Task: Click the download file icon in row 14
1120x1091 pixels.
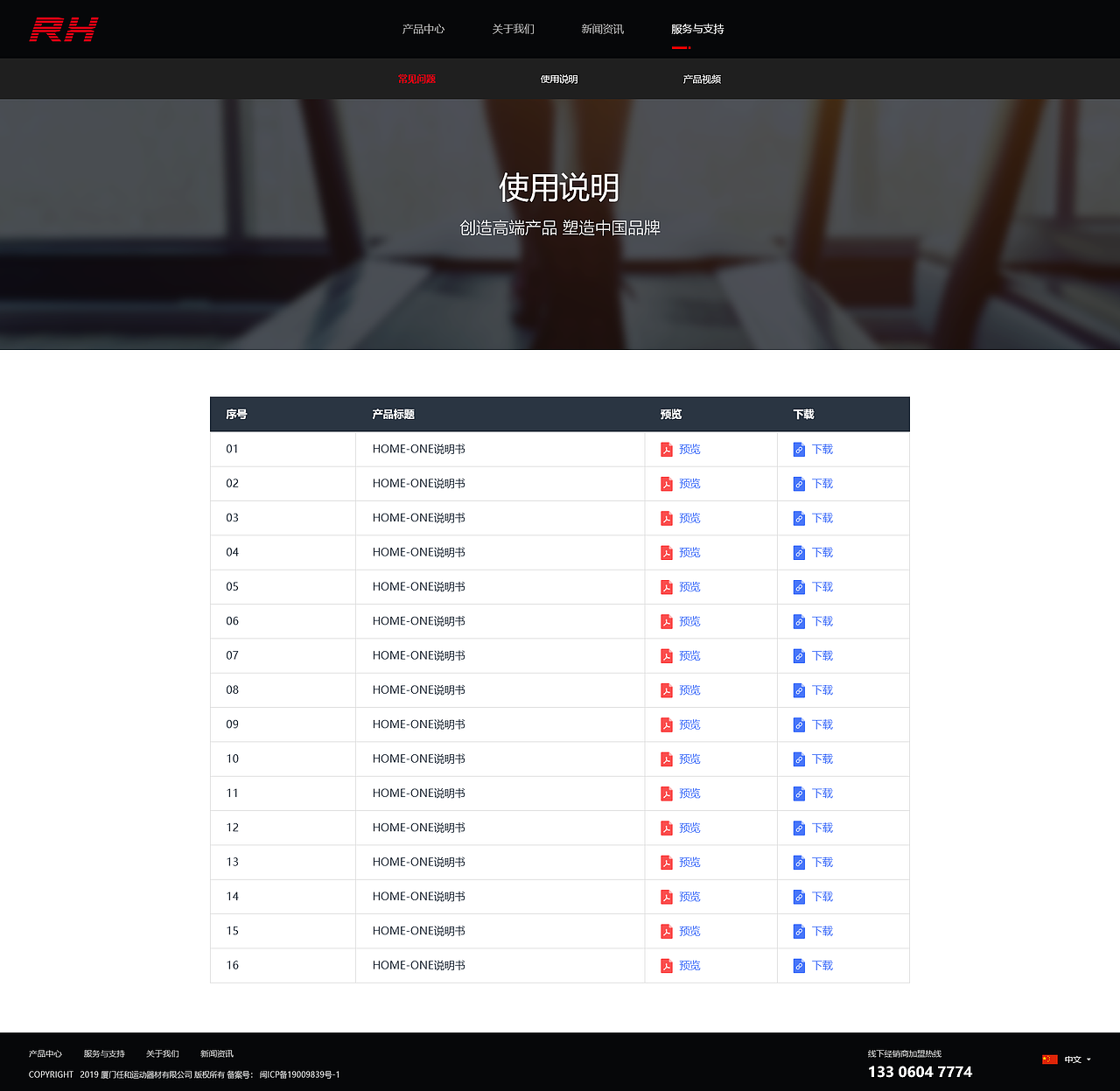Action: [799, 897]
